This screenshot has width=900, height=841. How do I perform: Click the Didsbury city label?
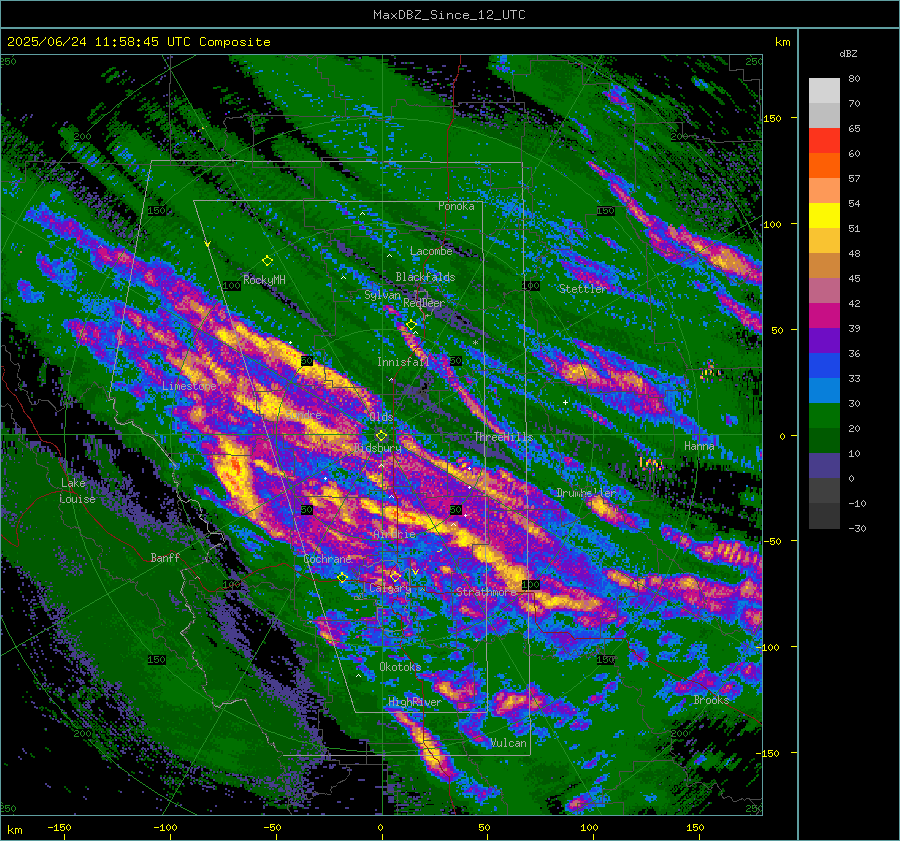(377, 448)
